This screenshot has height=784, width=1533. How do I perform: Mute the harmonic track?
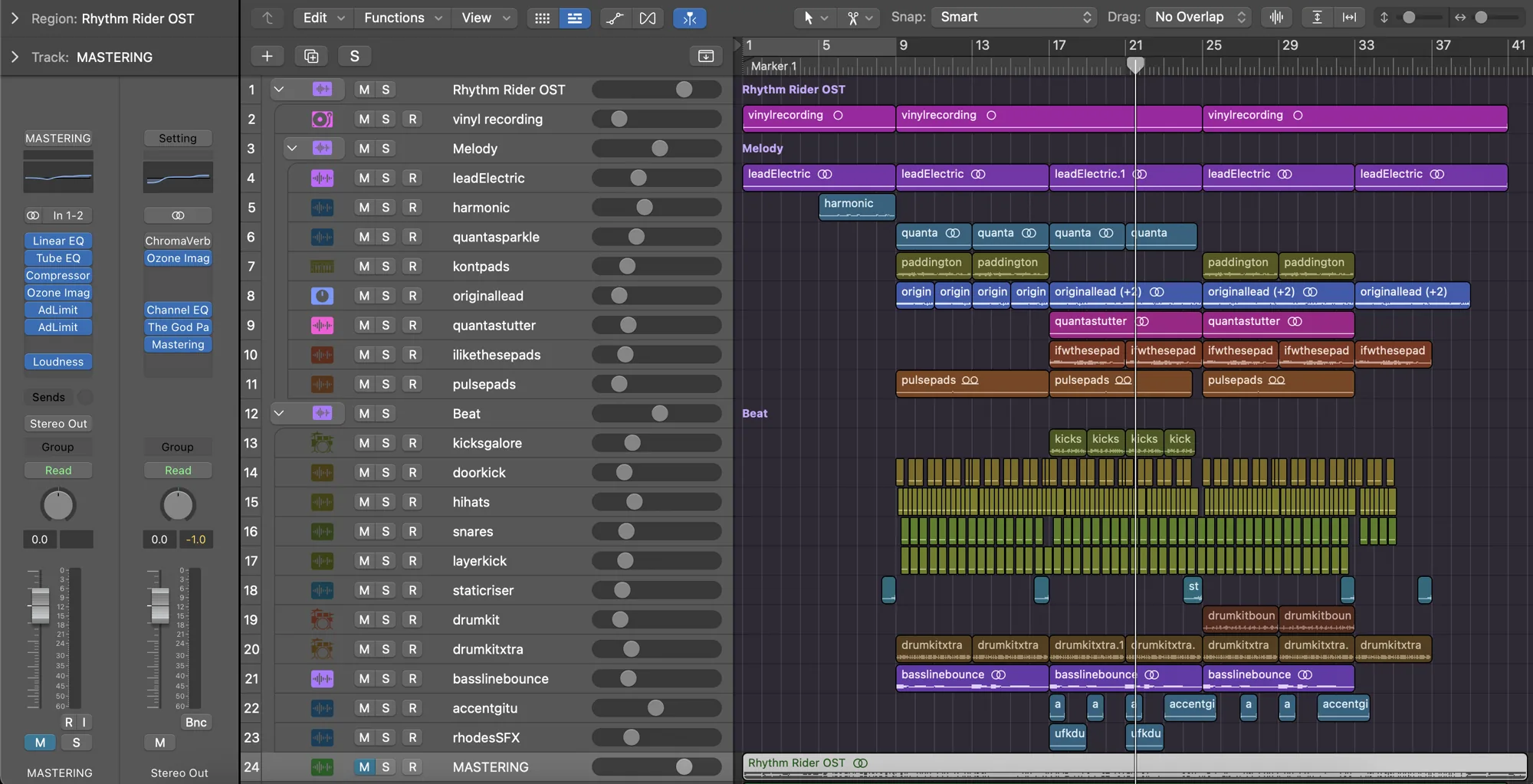click(x=364, y=208)
